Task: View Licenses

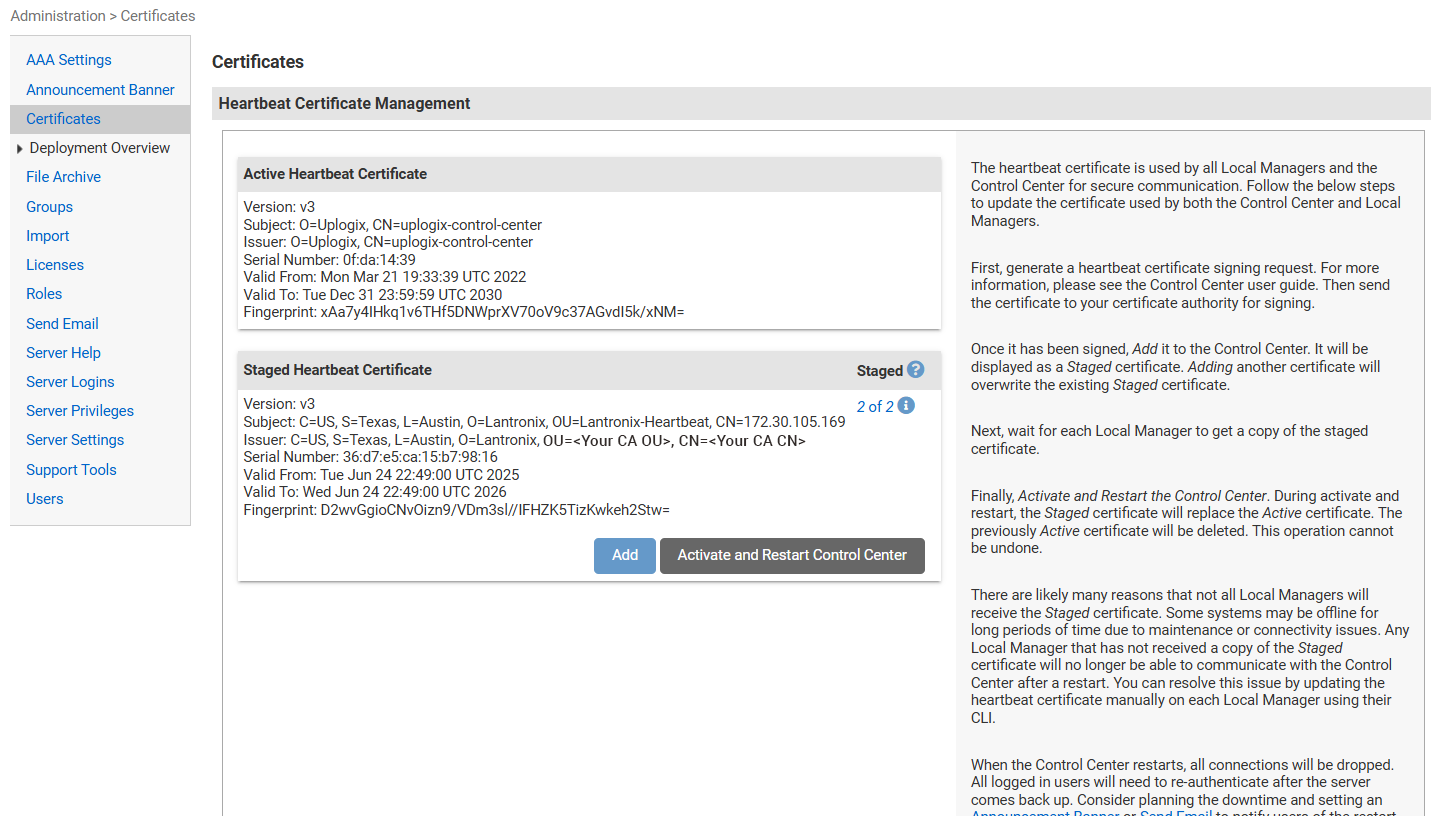Action: click(x=55, y=264)
